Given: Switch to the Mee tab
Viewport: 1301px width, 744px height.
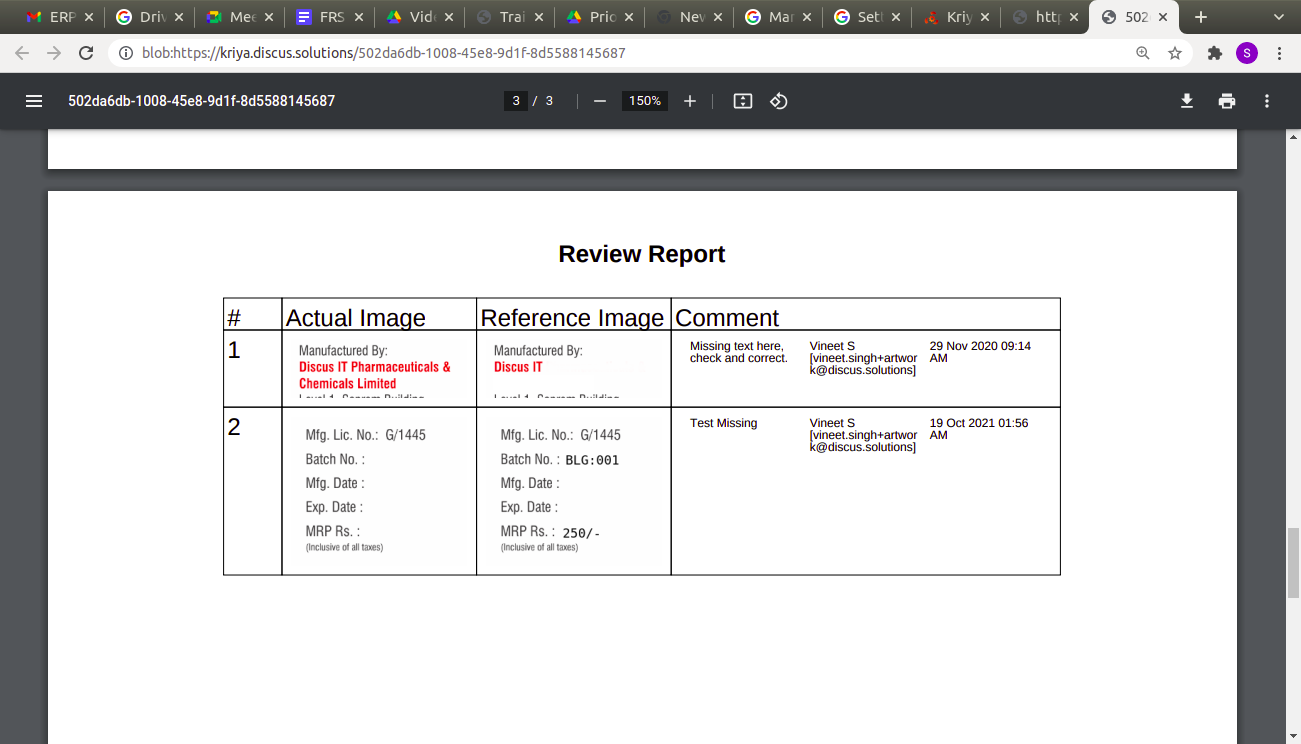Looking at the screenshot, I should tap(240, 17).
